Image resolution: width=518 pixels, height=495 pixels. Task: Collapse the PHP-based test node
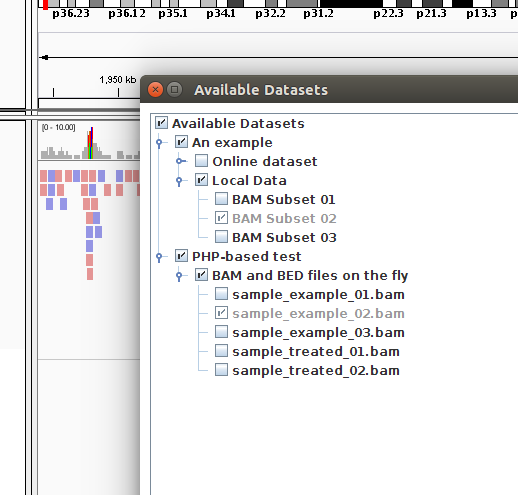159,257
